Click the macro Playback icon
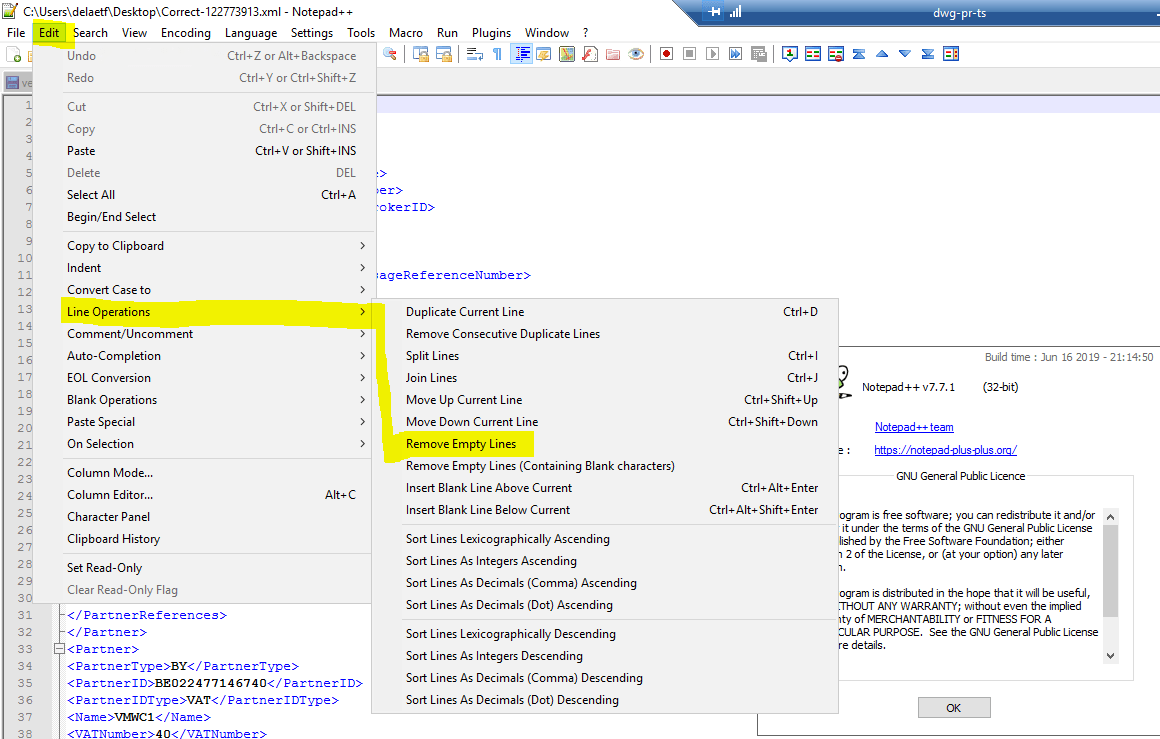This screenshot has height=739, width=1160. pos(712,54)
